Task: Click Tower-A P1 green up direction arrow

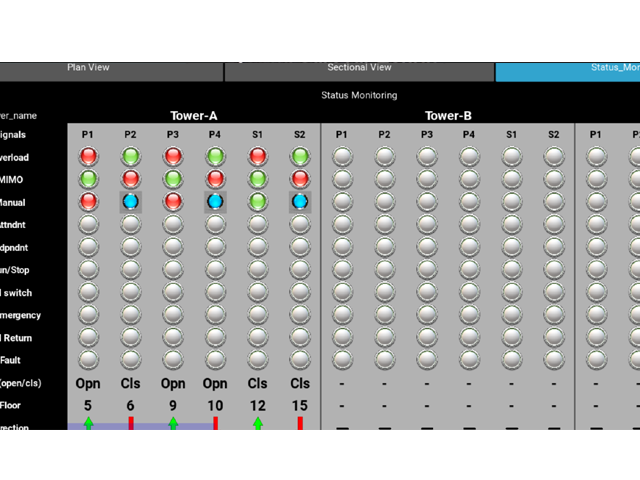Action: (88, 424)
